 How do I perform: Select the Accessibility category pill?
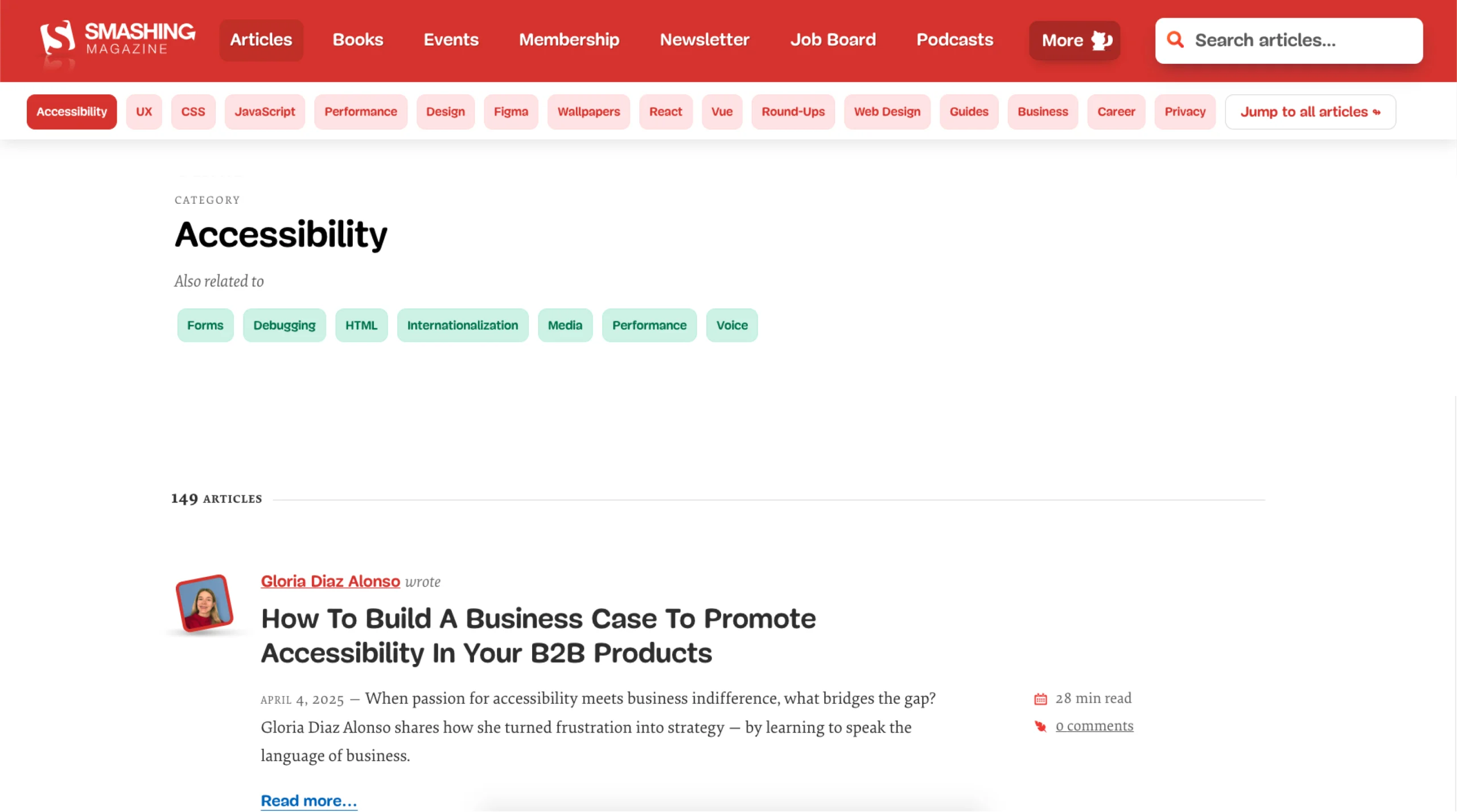[x=72, y=112]
